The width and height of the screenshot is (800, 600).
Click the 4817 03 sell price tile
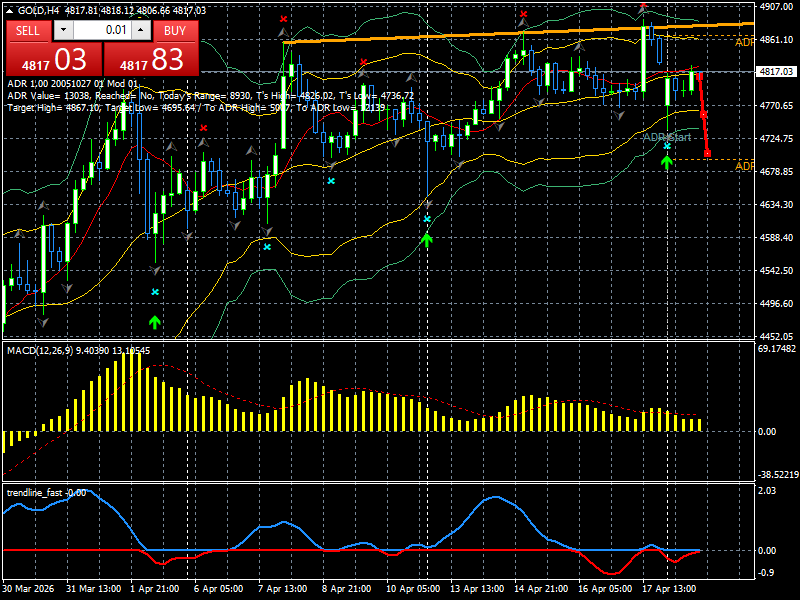[54, 59]
